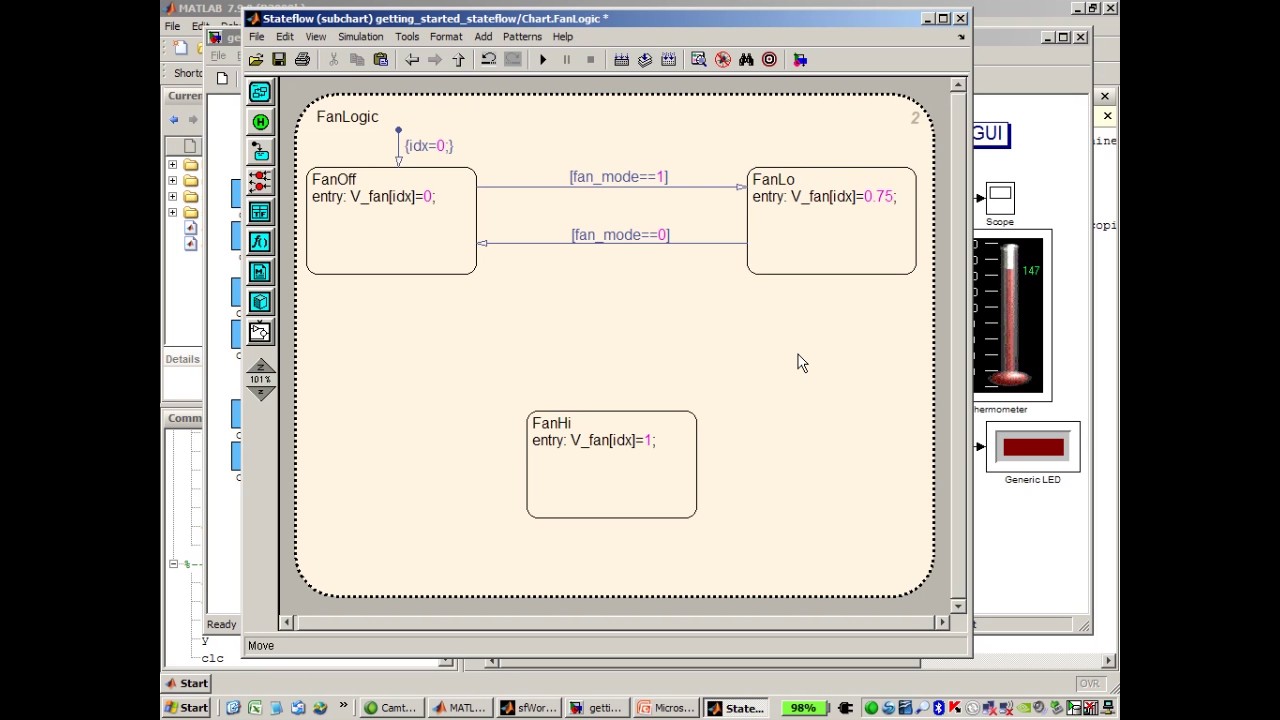Navigate forward with the right arrow icon

[x=435, y=60]
